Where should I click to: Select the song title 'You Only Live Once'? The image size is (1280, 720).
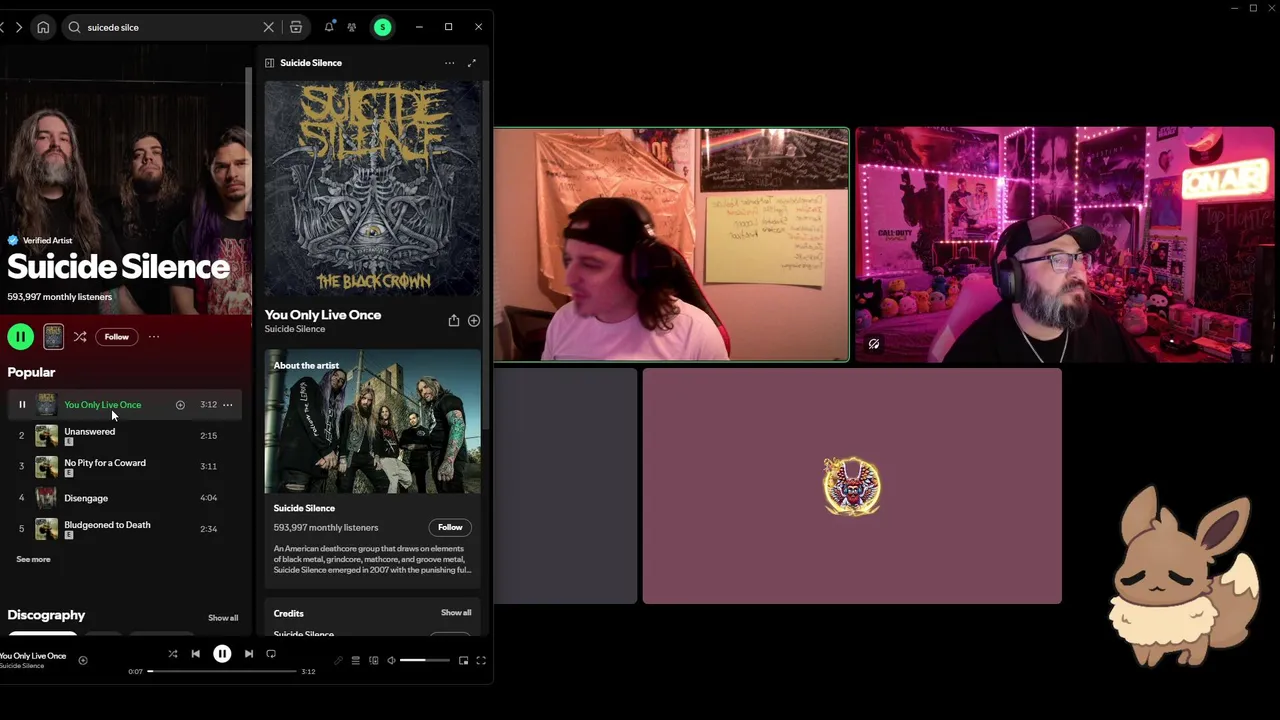pos(103,405)
